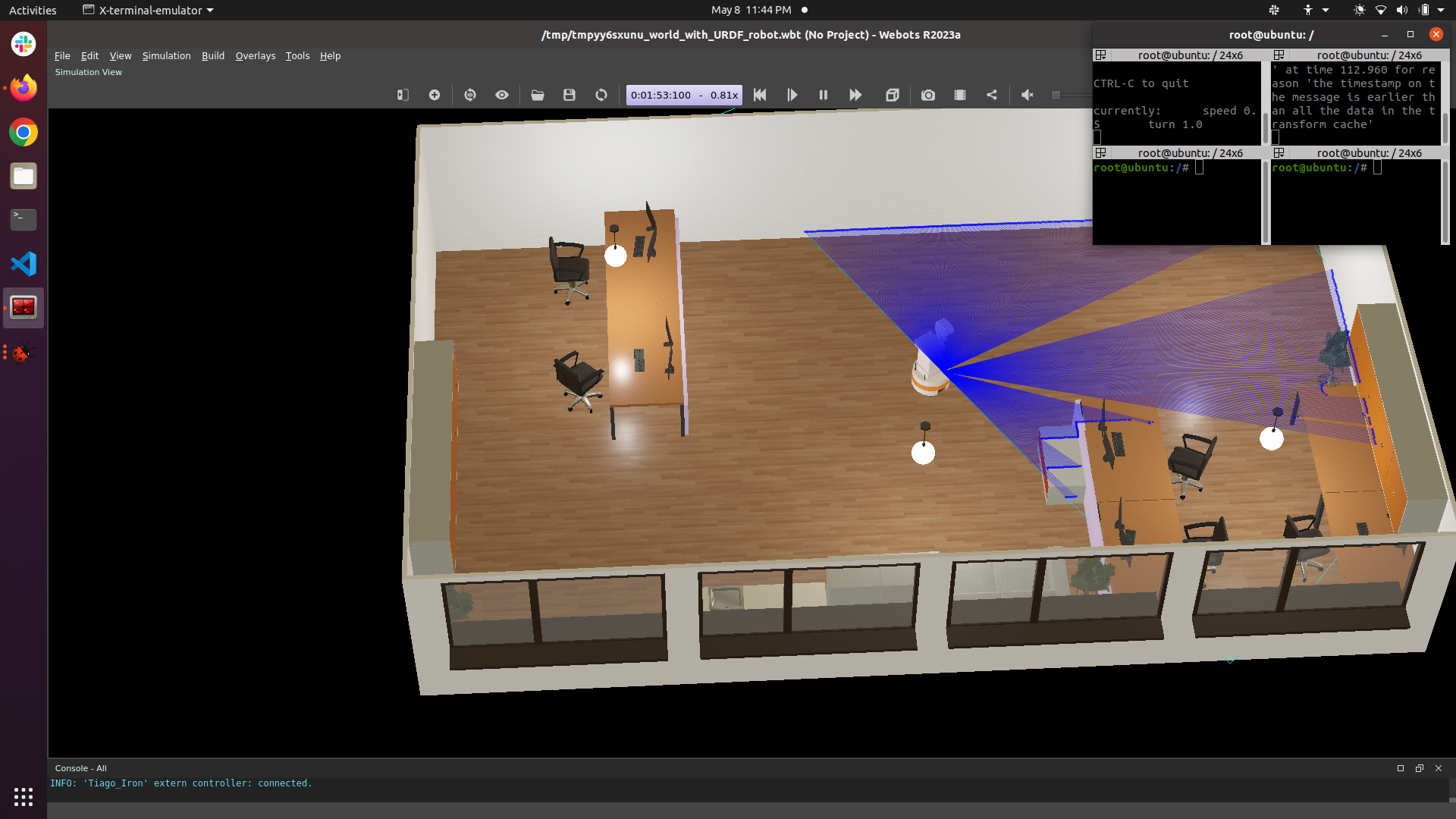Open a world file with the folder icon

tap(538, 95)
